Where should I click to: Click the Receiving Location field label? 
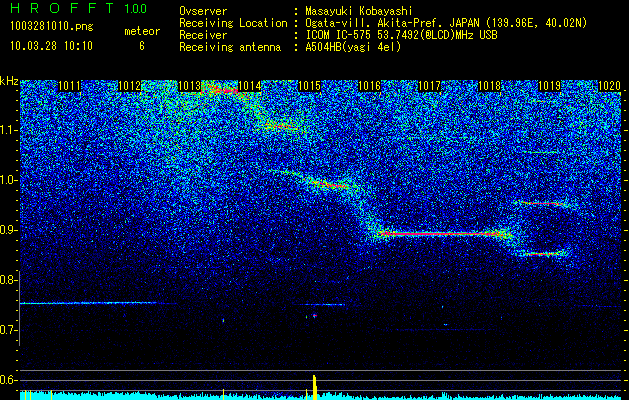(233, 24)
